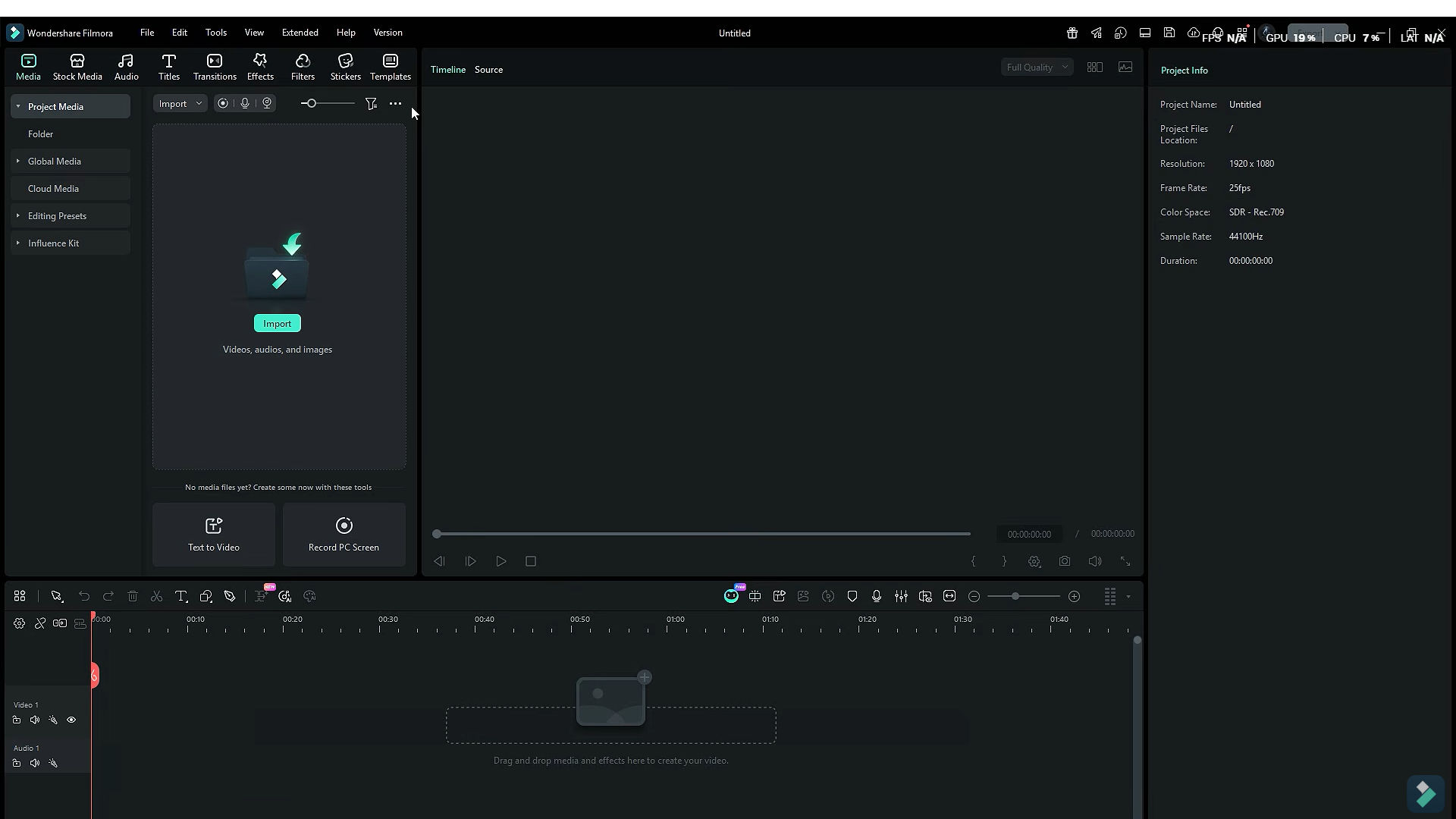This screenshot has height=819, width=1456.
Task: Open the Effects tab
Action: pyautogui.click(x=260, y=67)
